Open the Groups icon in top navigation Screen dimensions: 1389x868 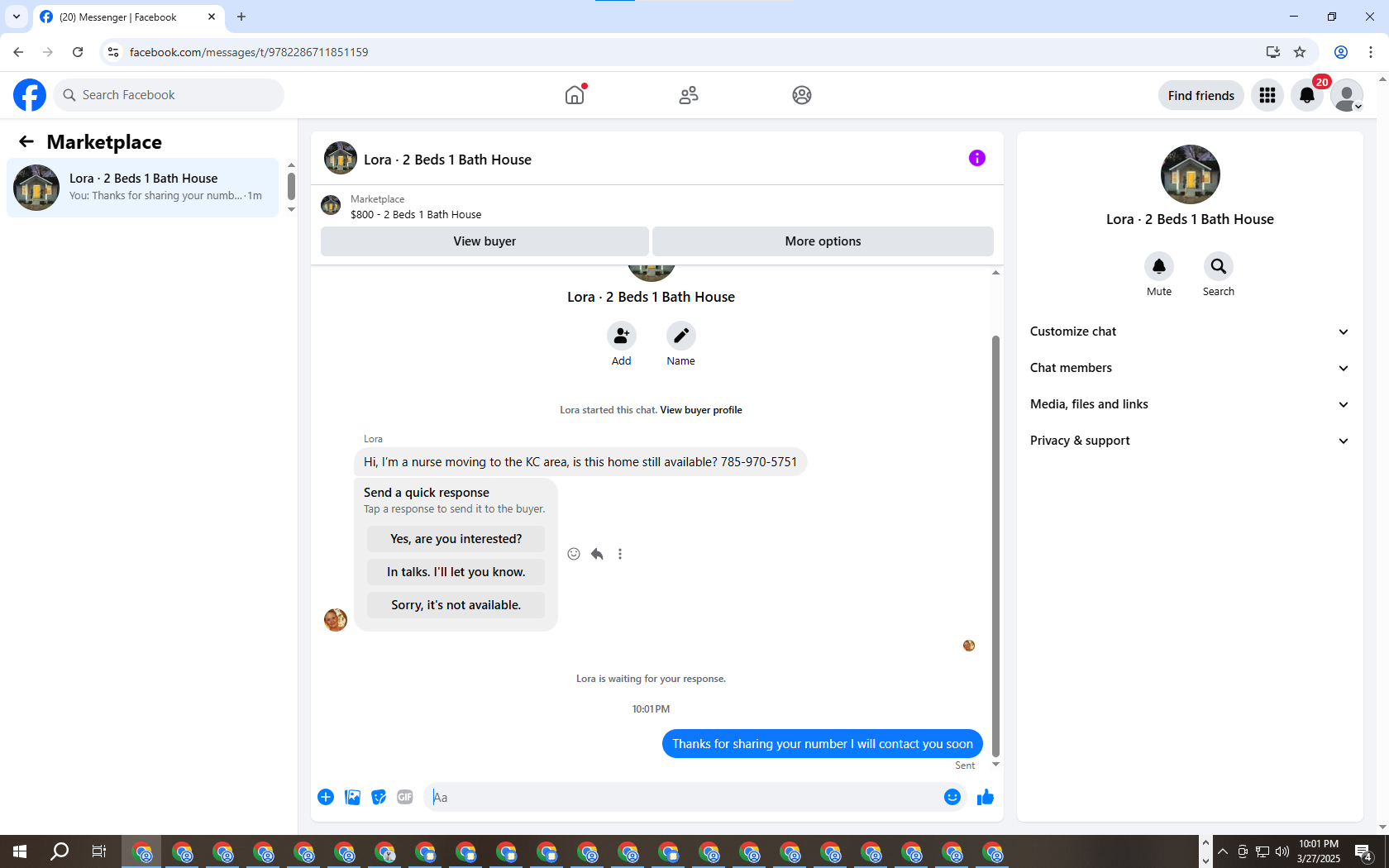(801, 95)
